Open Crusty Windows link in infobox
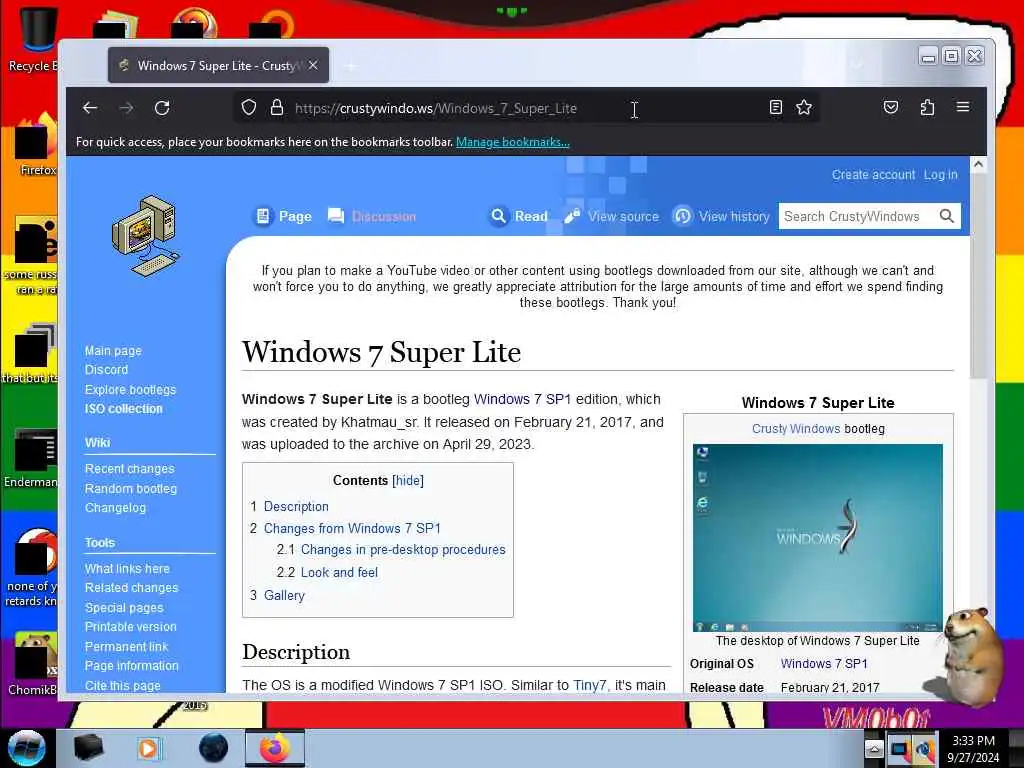The image size is (1024, 768). click(x=795, y=429)
